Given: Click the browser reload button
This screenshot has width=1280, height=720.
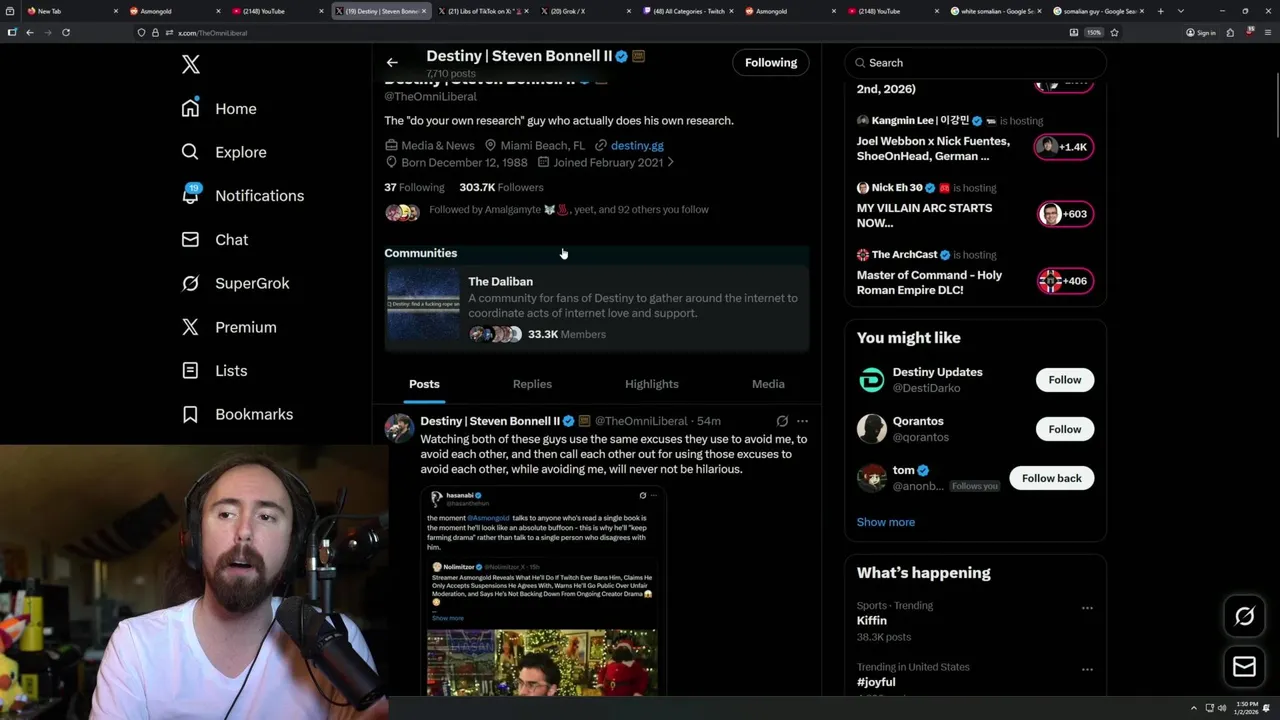Looking at the screenshot, I should pyautogui.click(x=66, y=32).
